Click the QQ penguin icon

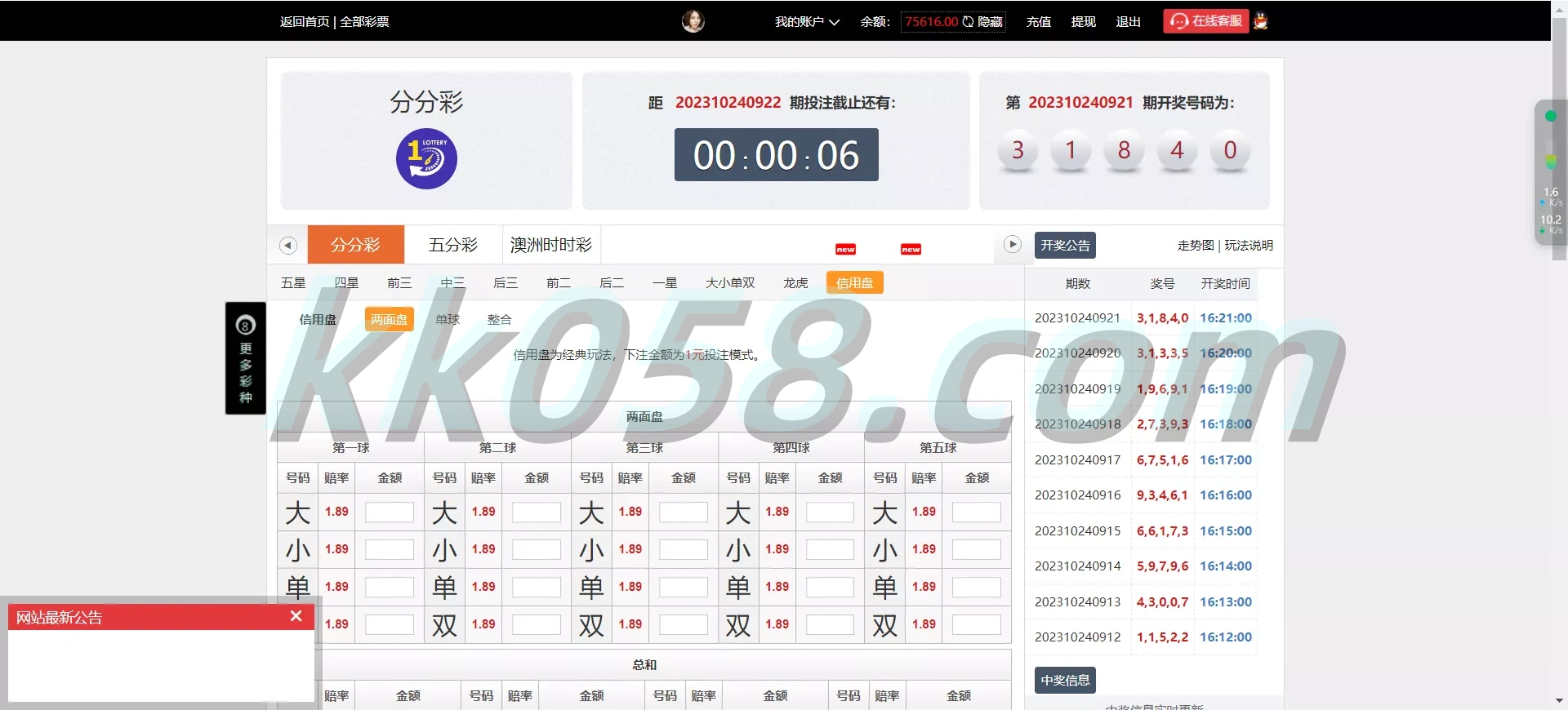tap(1260, 21)
